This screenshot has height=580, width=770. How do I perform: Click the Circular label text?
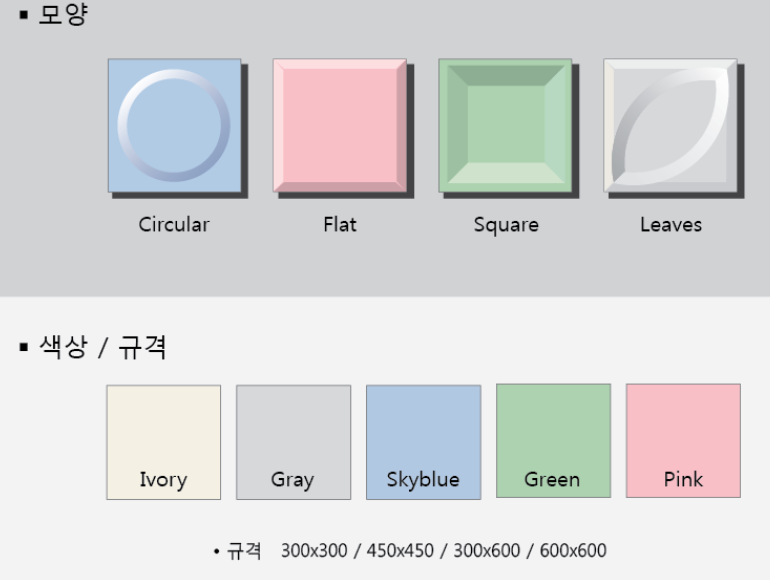coord(174,224)
